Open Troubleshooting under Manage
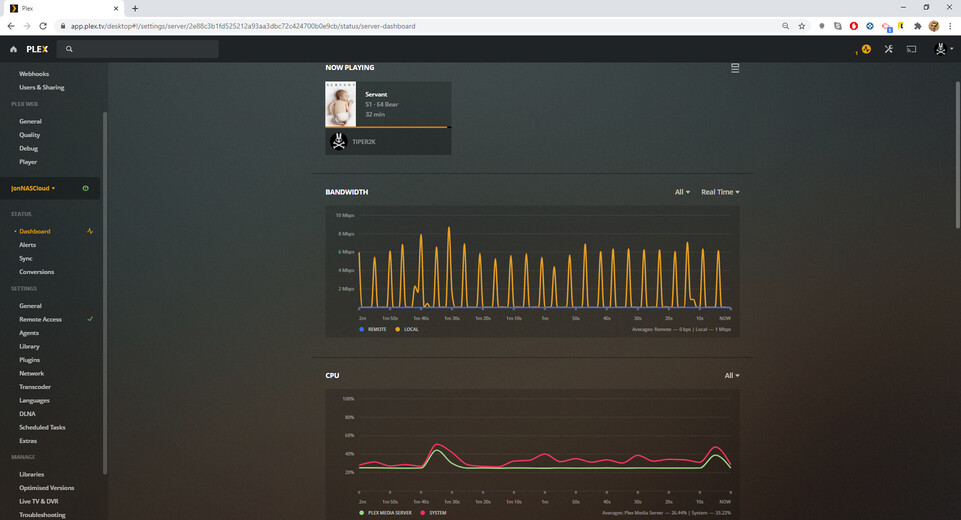The image size is (961, 520). pos(42,514)
